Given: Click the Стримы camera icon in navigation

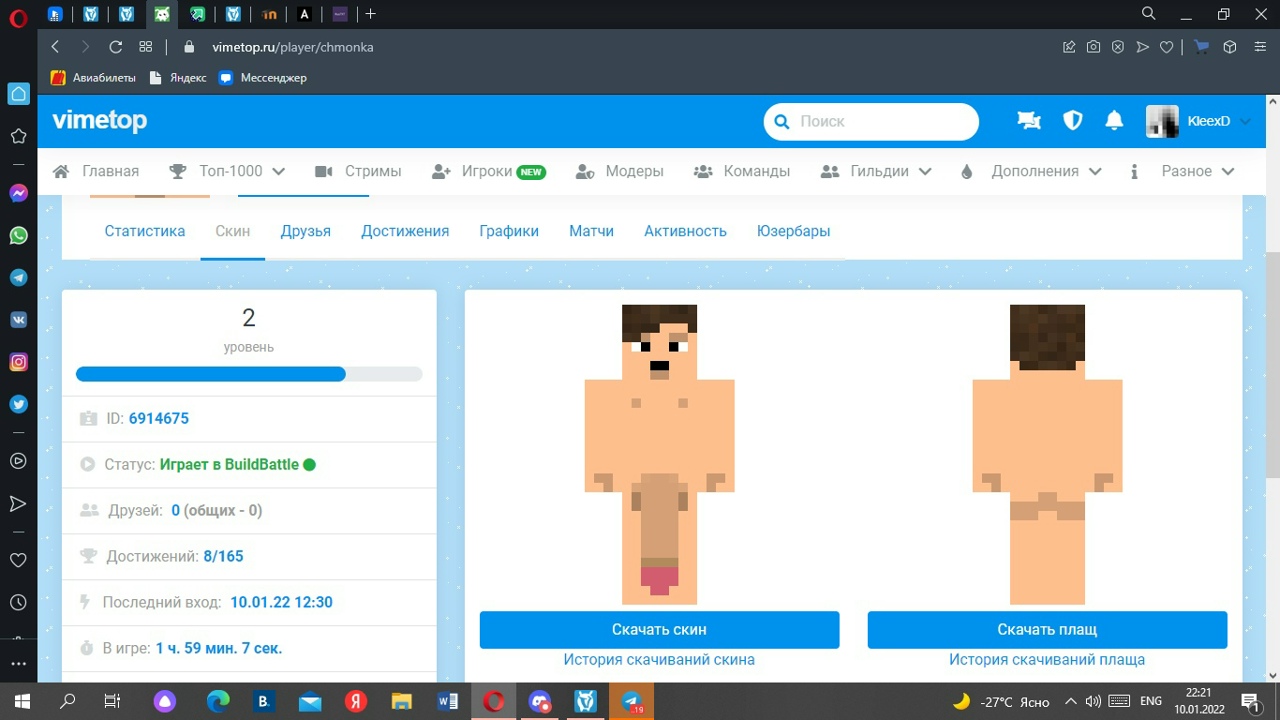Looking at the screenshot, I should point(322,170).
